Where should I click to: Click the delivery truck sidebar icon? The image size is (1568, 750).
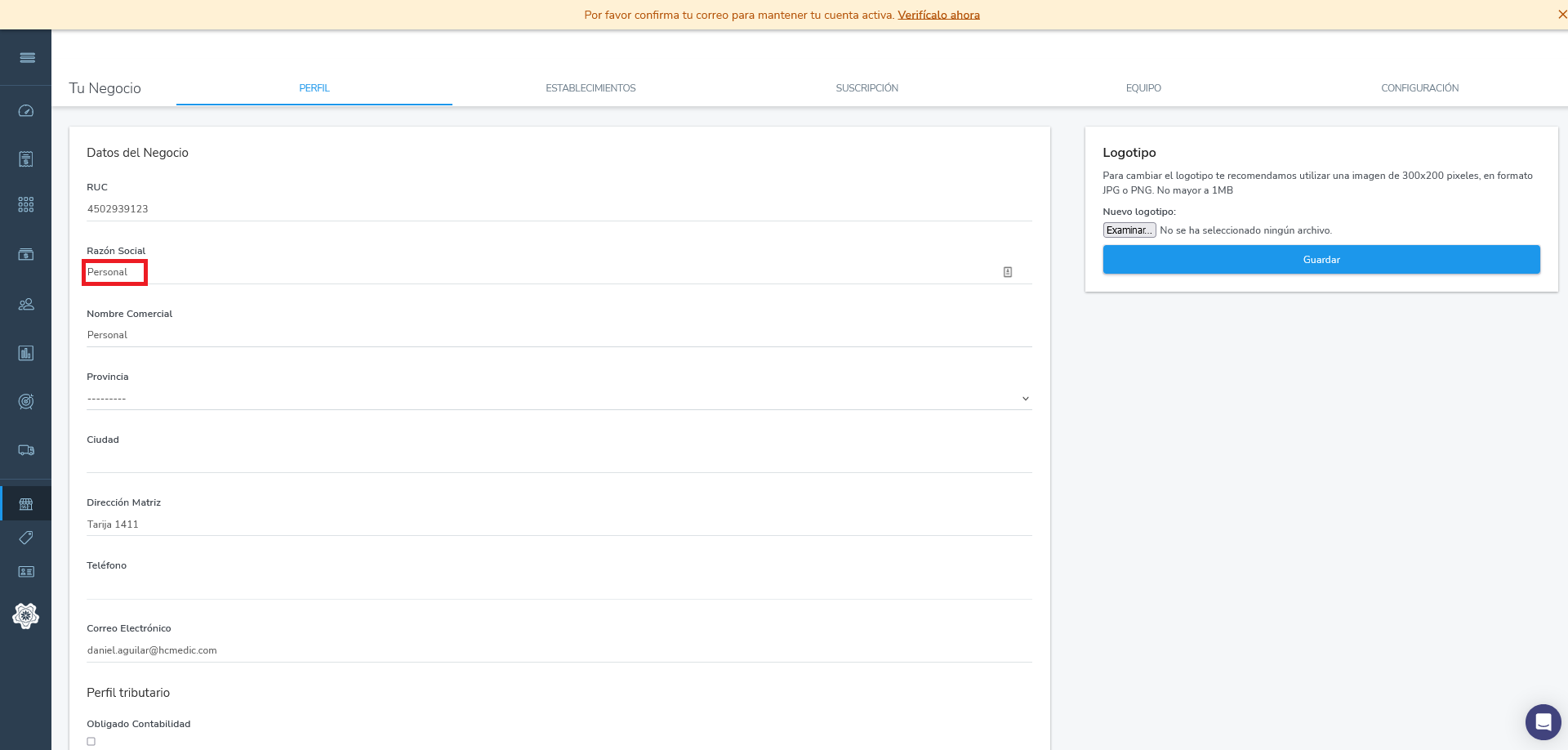[26, 450]
